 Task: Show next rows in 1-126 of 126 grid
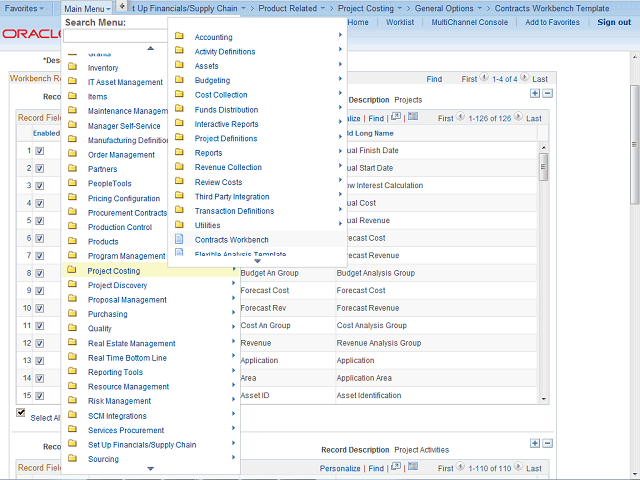[x=518, y=117]
